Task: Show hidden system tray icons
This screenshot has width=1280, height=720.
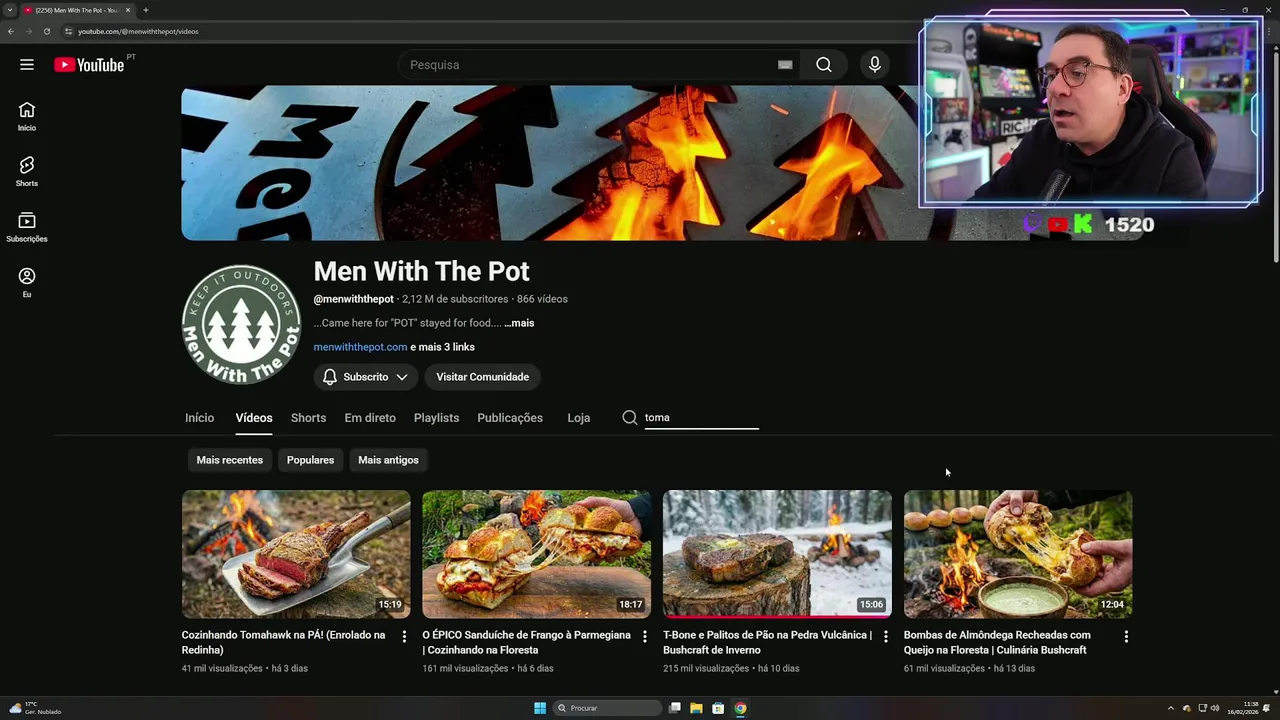Action: click(x=1171, y=708)
